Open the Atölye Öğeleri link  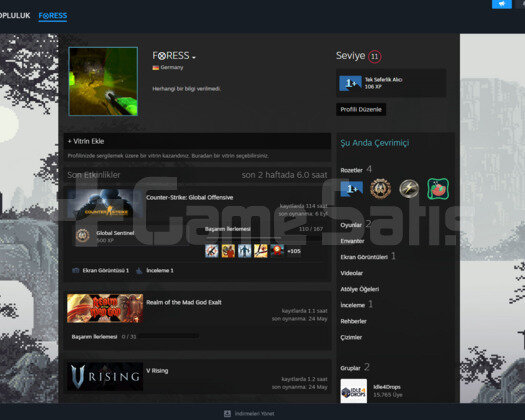[x=360, y=289]
